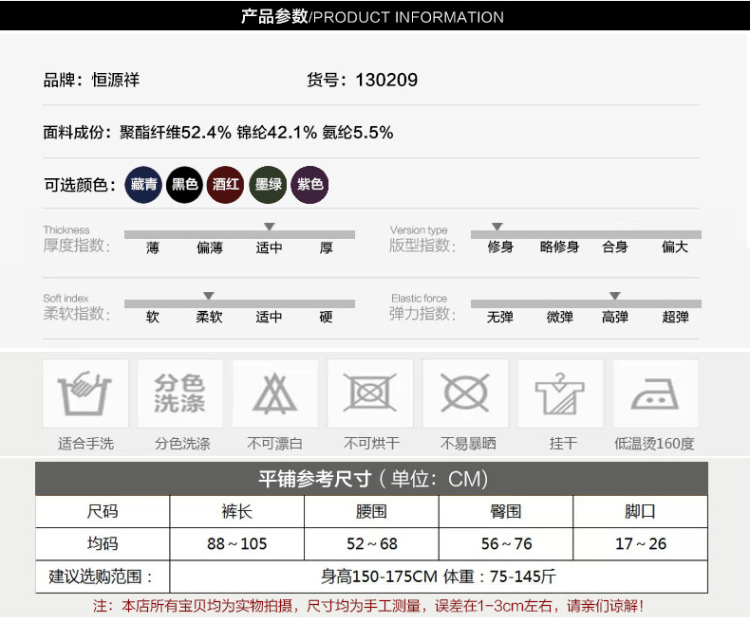Click the do-not-bleach triangle icon
The width and height of the screenshot is (750, 622).
coord(275,393)
